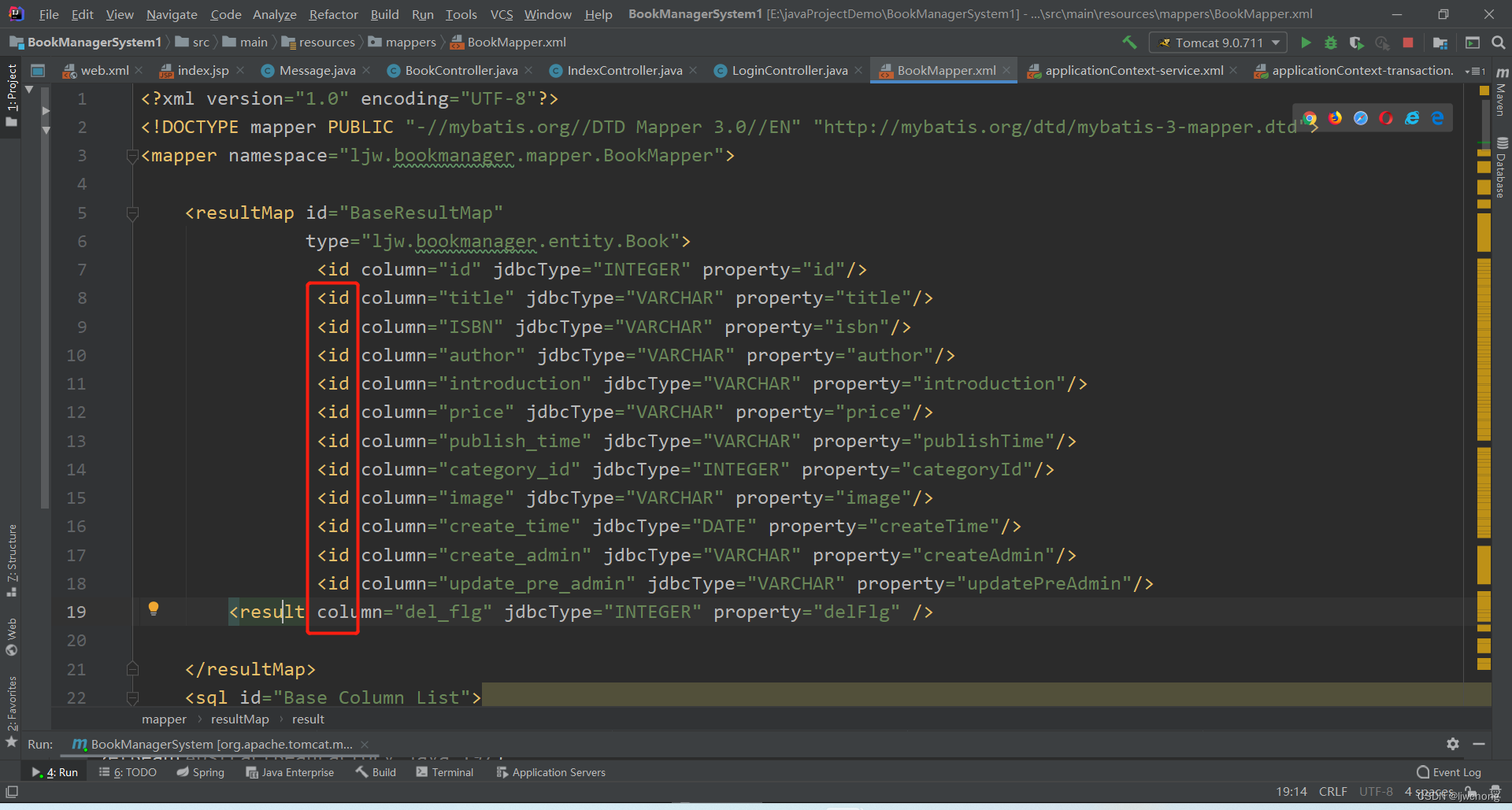
Task: Open the Application Servers panel
Action: point(551,772)
